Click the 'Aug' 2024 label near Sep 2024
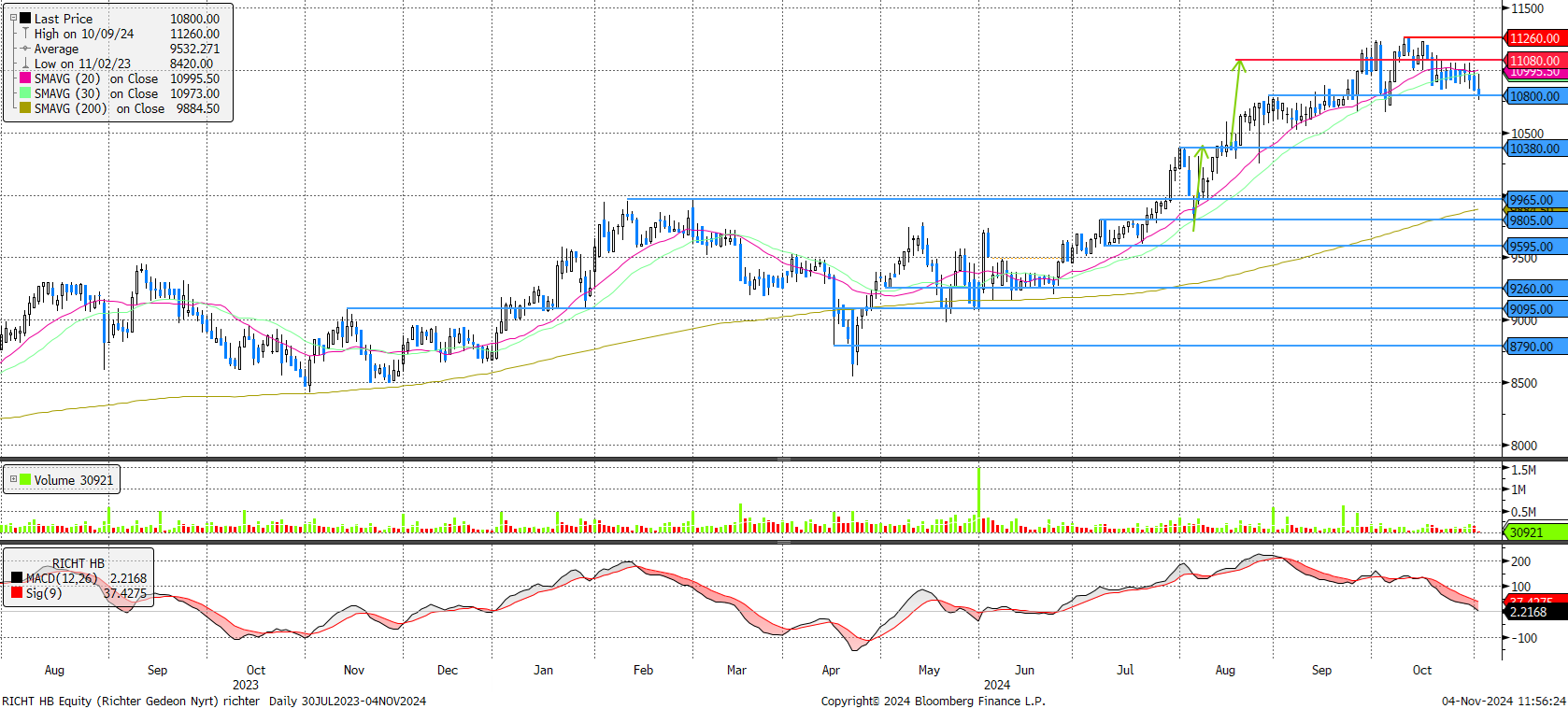 (x=1225, y=670)
